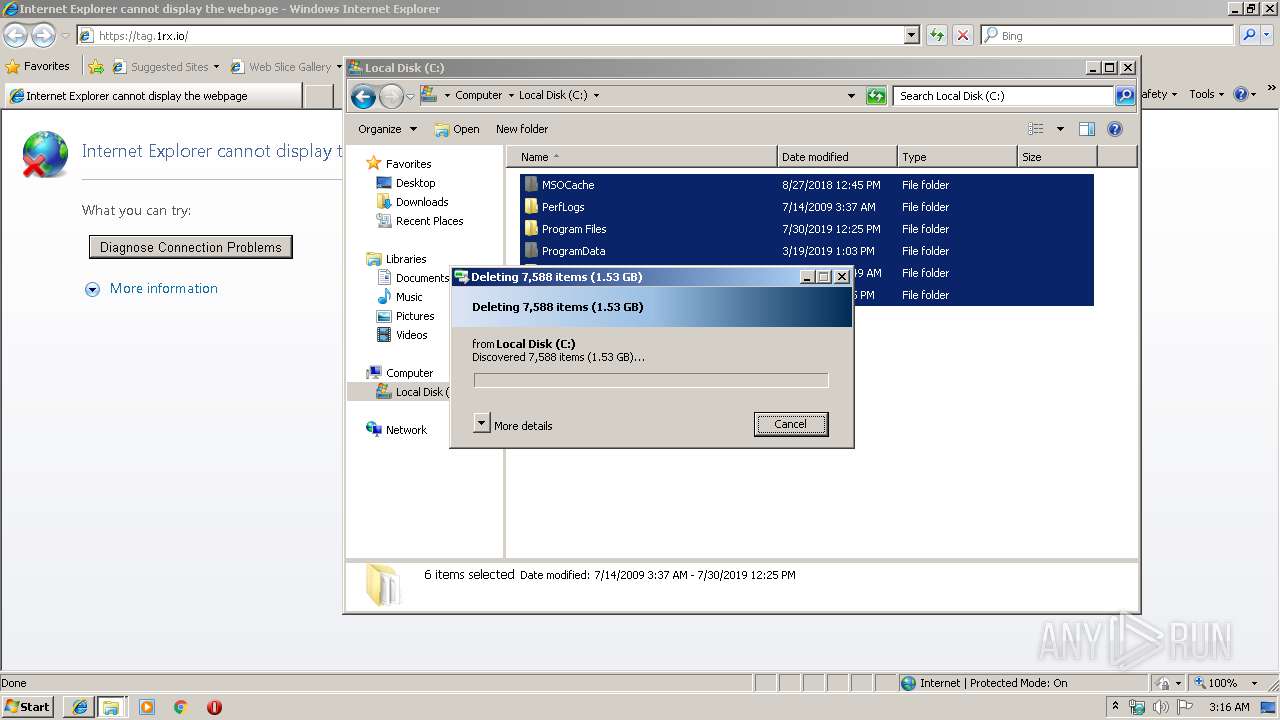
Task: Click the change view icon in Explorer
Action: 1036,129
